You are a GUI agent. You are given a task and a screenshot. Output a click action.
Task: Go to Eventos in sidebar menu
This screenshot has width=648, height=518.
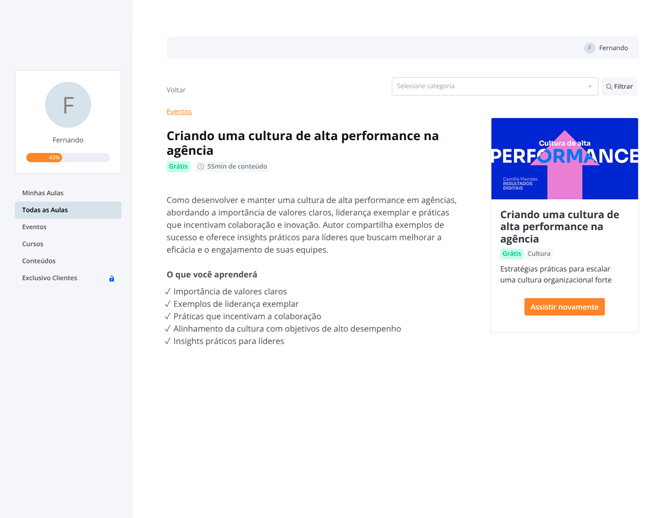[x=34, y=227]
